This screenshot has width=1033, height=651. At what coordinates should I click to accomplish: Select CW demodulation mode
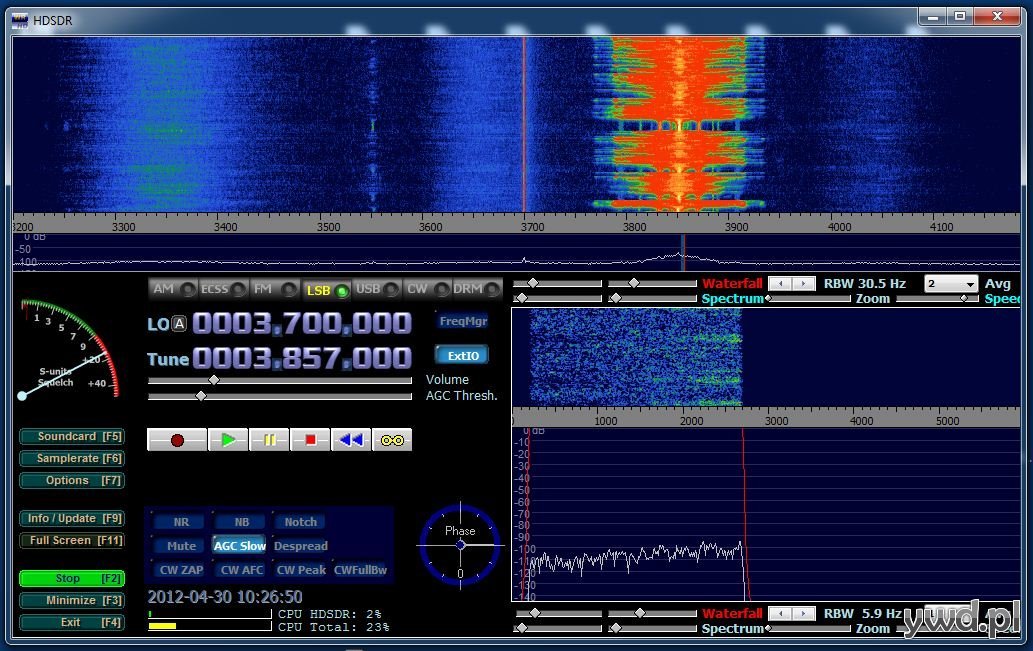pos(427,289)
